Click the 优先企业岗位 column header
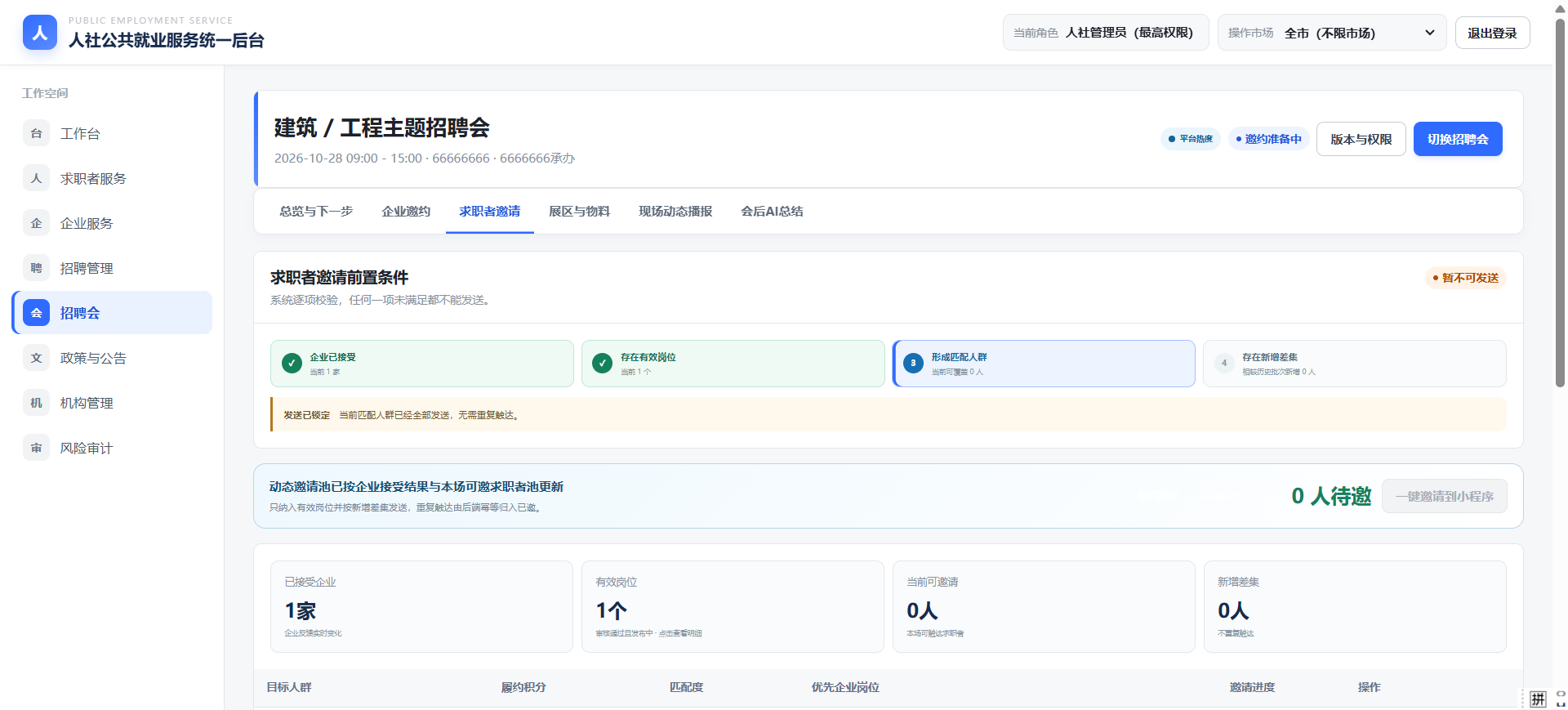The width and height of the screenshot is (1568, 710). [x=845, y=688]
